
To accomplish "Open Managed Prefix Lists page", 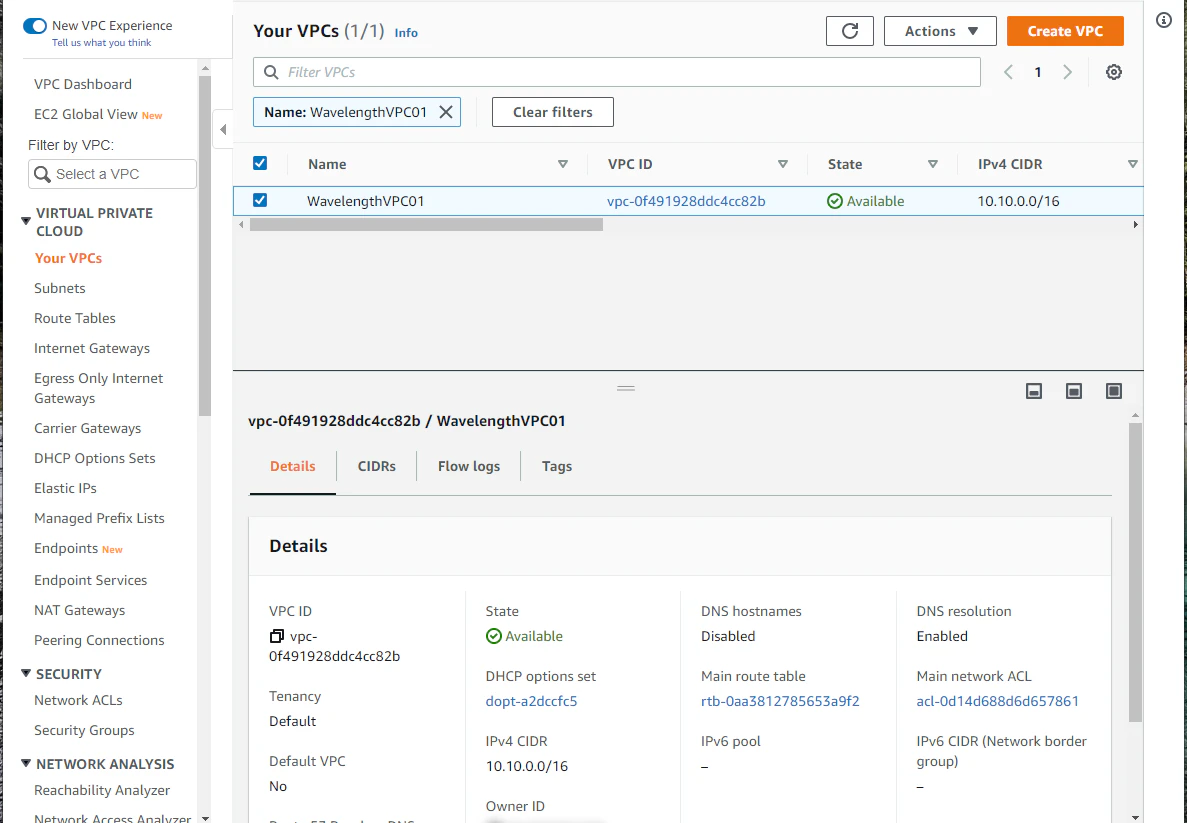I will [99, 519].
